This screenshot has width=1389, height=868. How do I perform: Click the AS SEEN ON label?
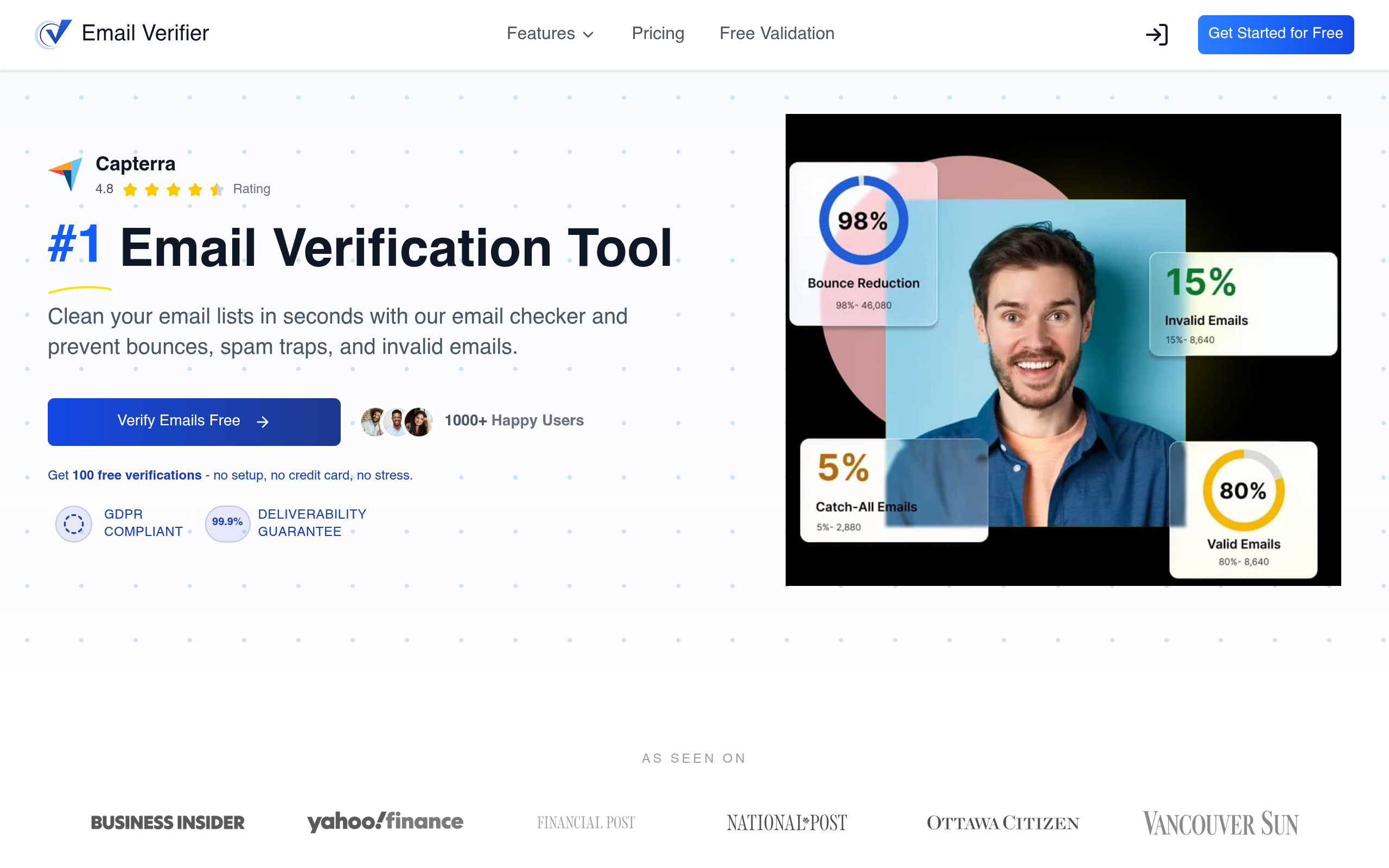click(694, 758)
